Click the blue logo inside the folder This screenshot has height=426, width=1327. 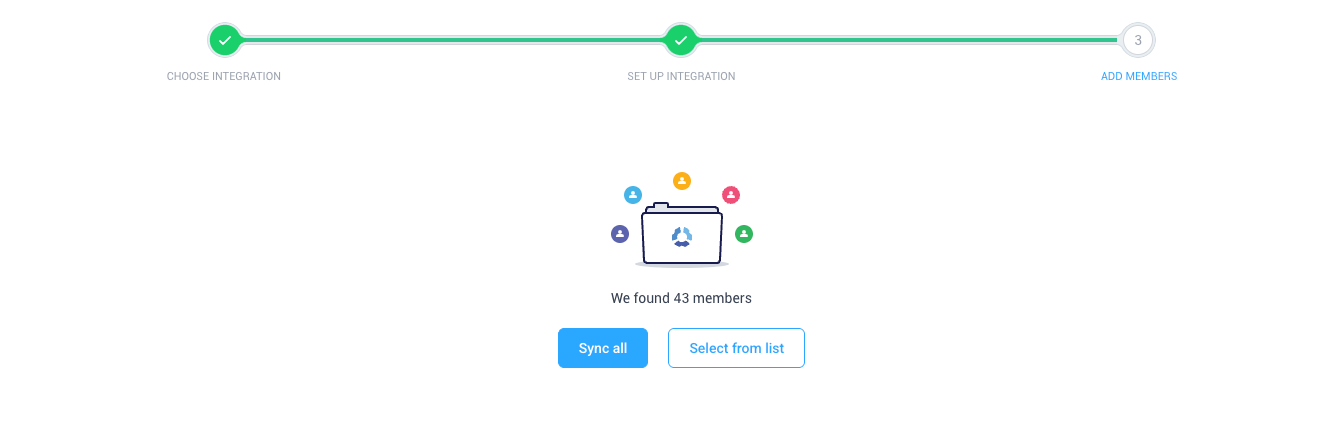[682, 237]
